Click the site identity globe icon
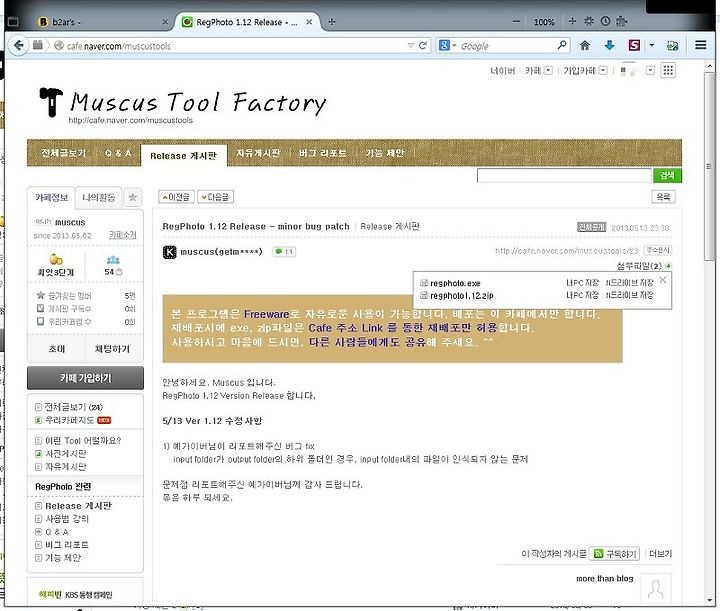 (x=59, y=45)
